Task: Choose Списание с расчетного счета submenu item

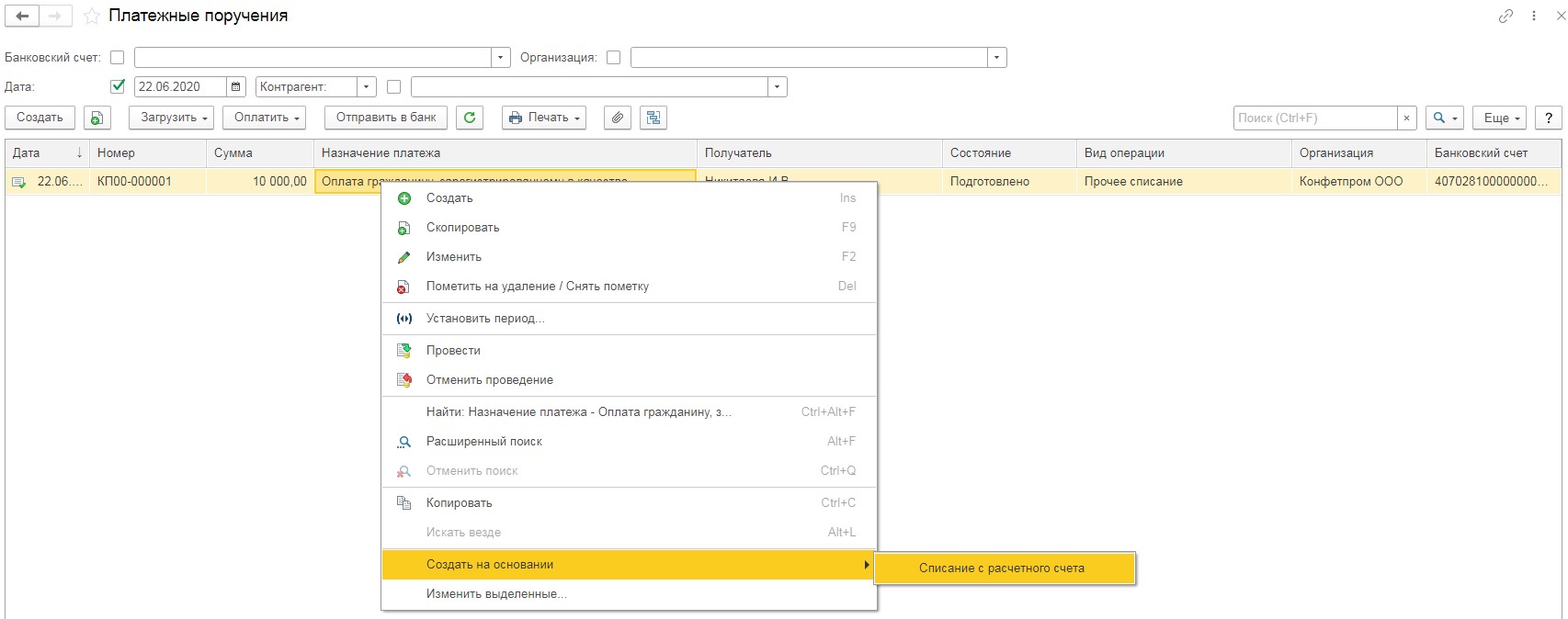Action: point(1006,568)
